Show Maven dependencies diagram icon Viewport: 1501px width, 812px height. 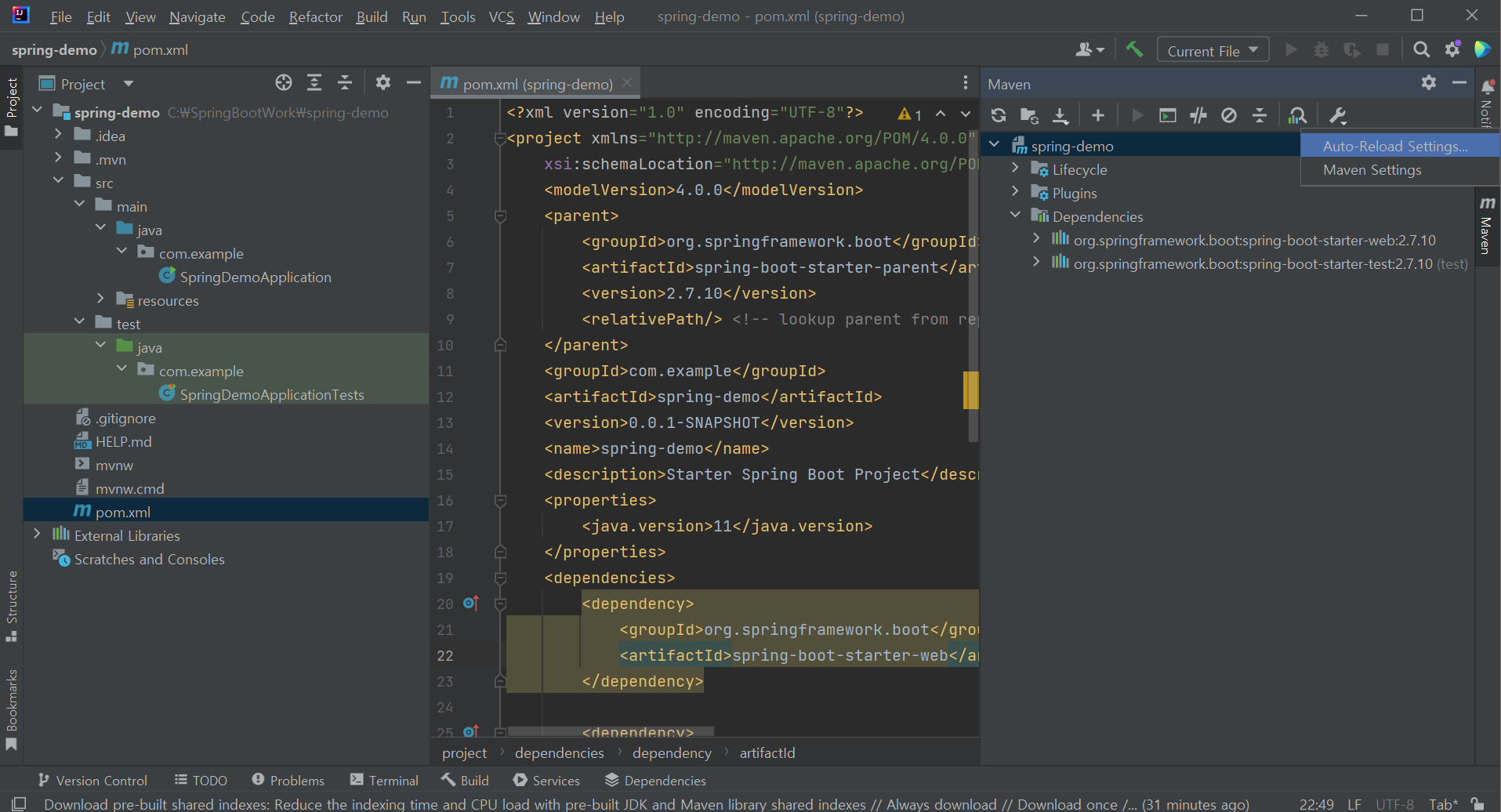1298,116
